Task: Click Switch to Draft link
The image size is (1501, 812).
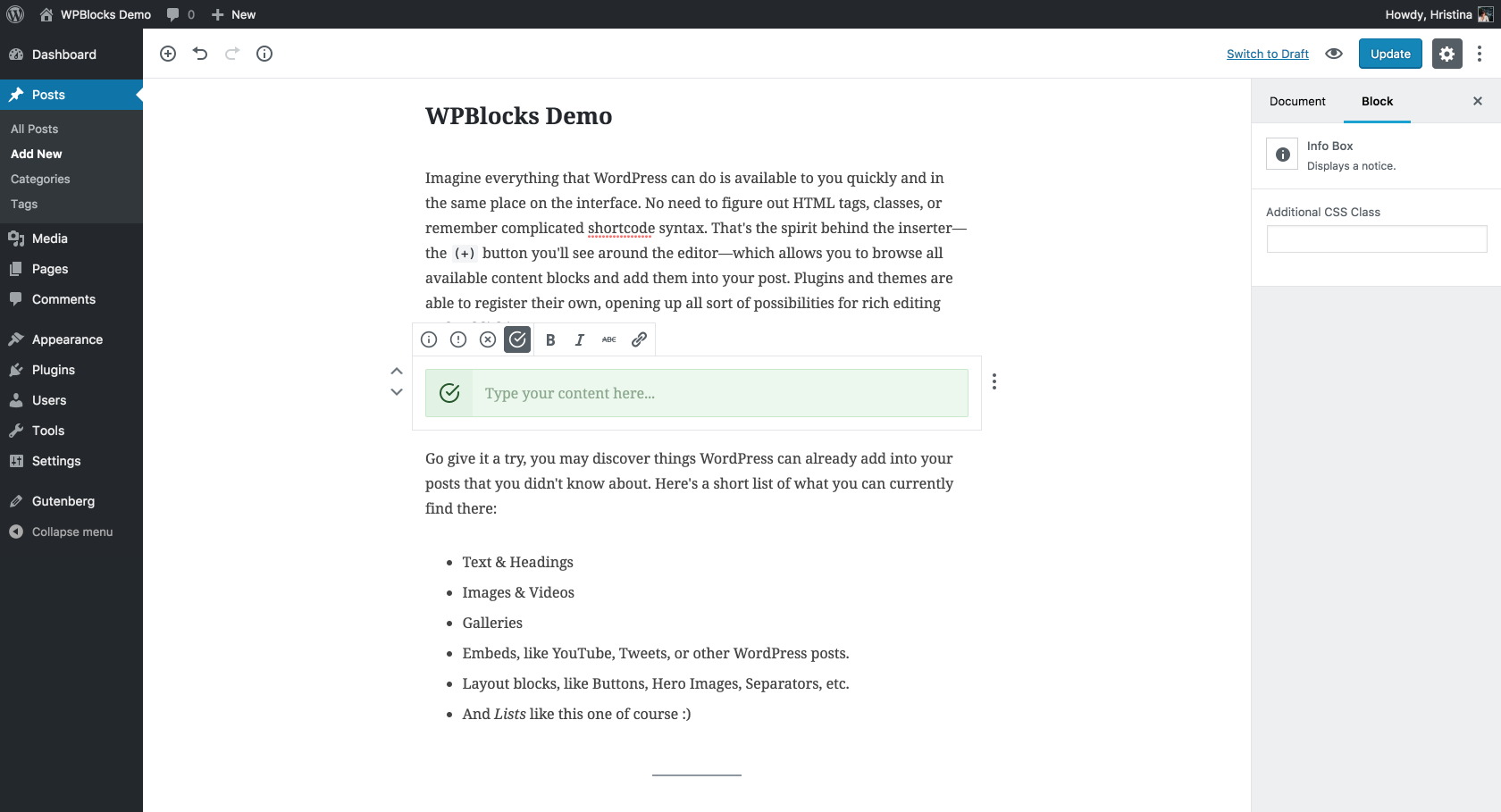Action: pos(1267,54)
